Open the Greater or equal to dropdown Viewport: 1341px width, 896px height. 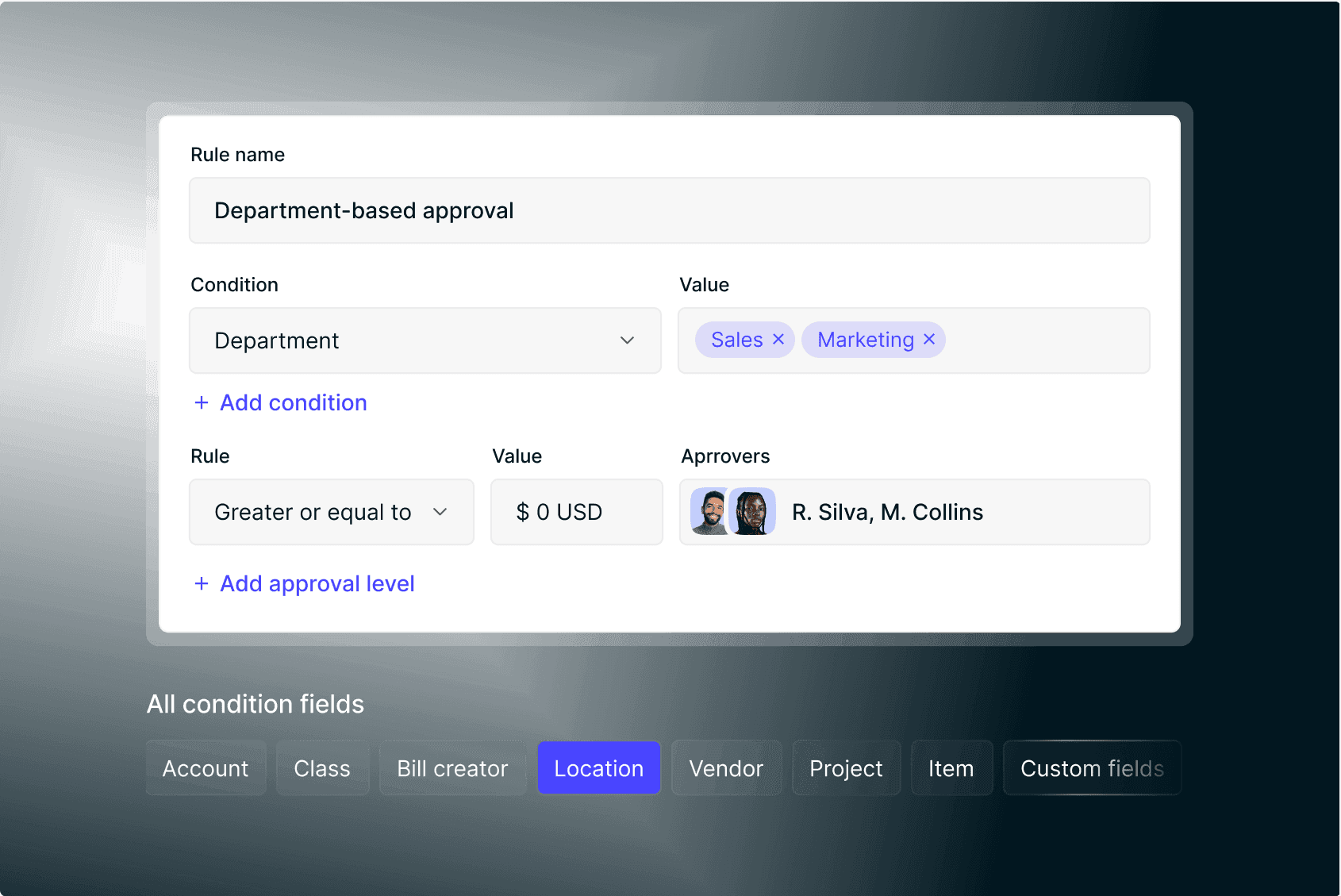point(331,512)
